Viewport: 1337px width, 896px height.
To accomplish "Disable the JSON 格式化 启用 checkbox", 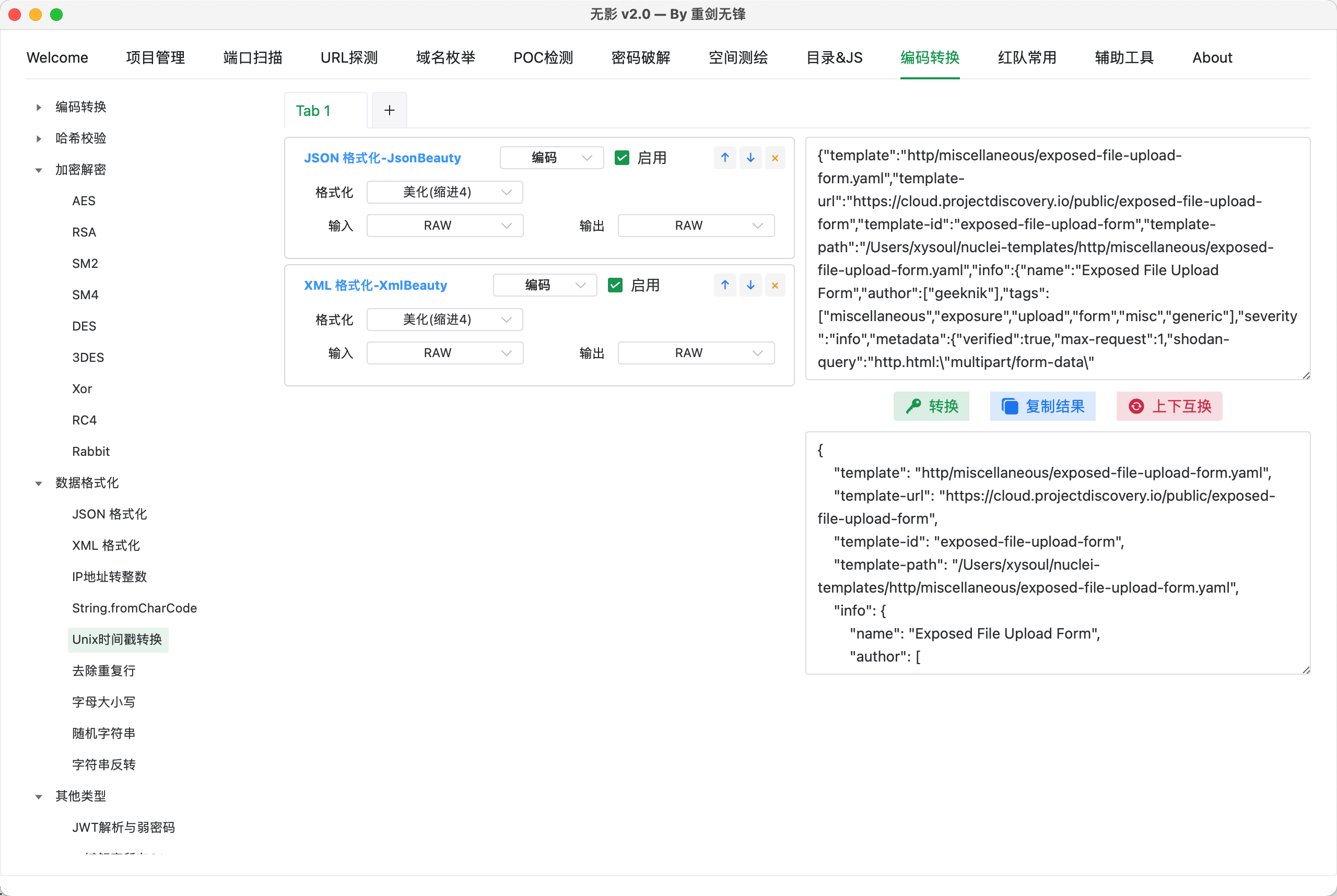I will point(622,158).
